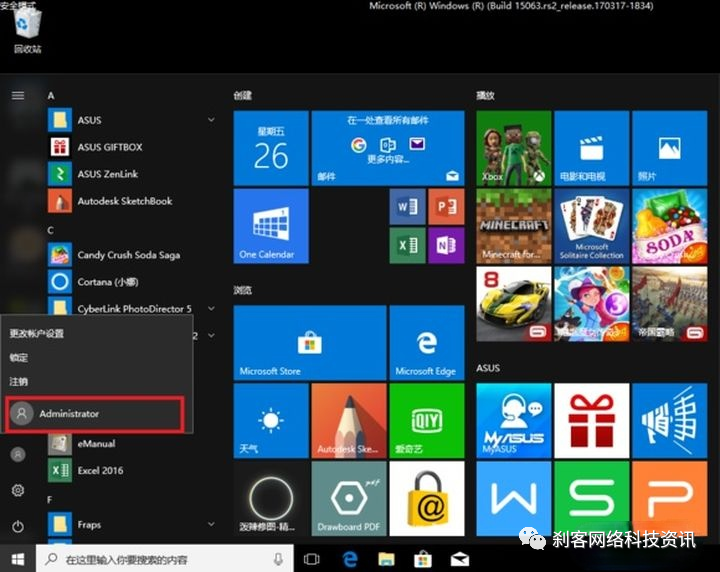Viewport: 720px width, 572px height.
Task: Open the MyASUS tile
Action: click(x=514, y=421)
